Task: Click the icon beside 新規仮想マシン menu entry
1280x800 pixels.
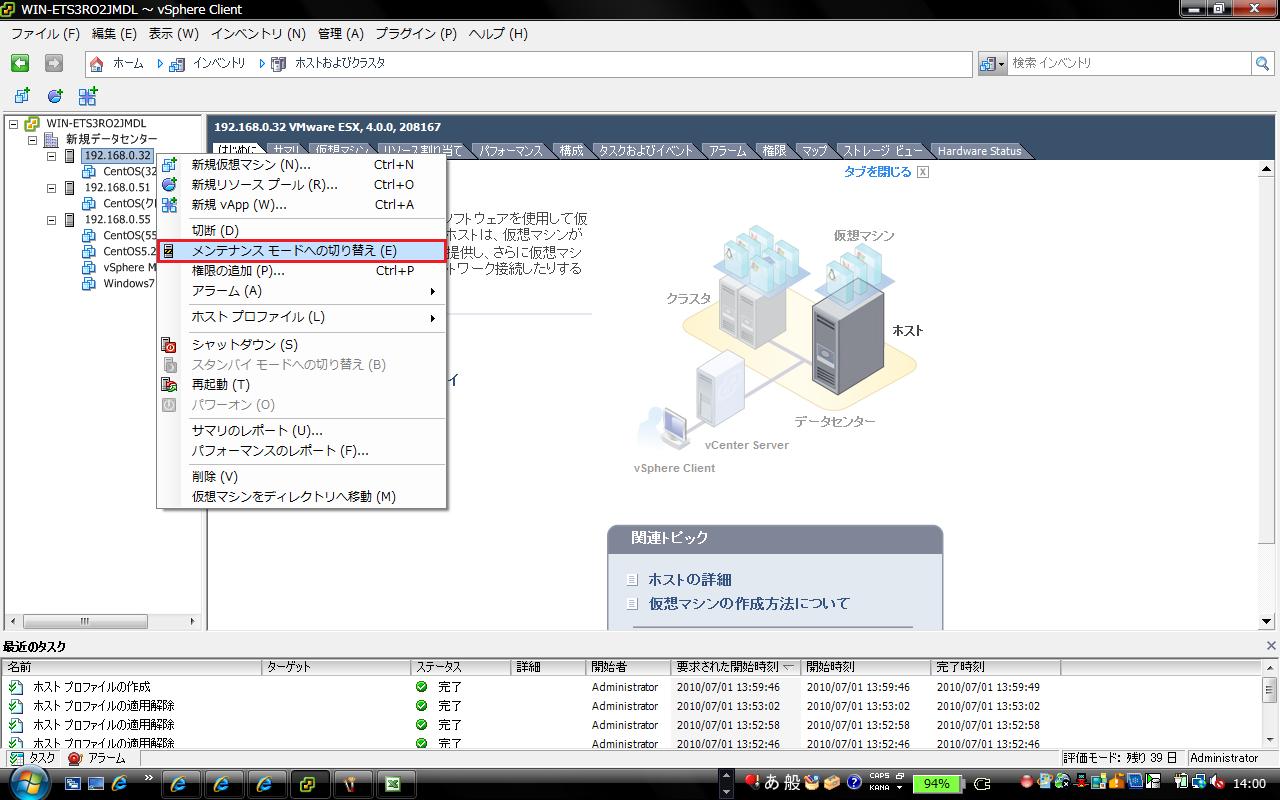Action: pos(170,165)
